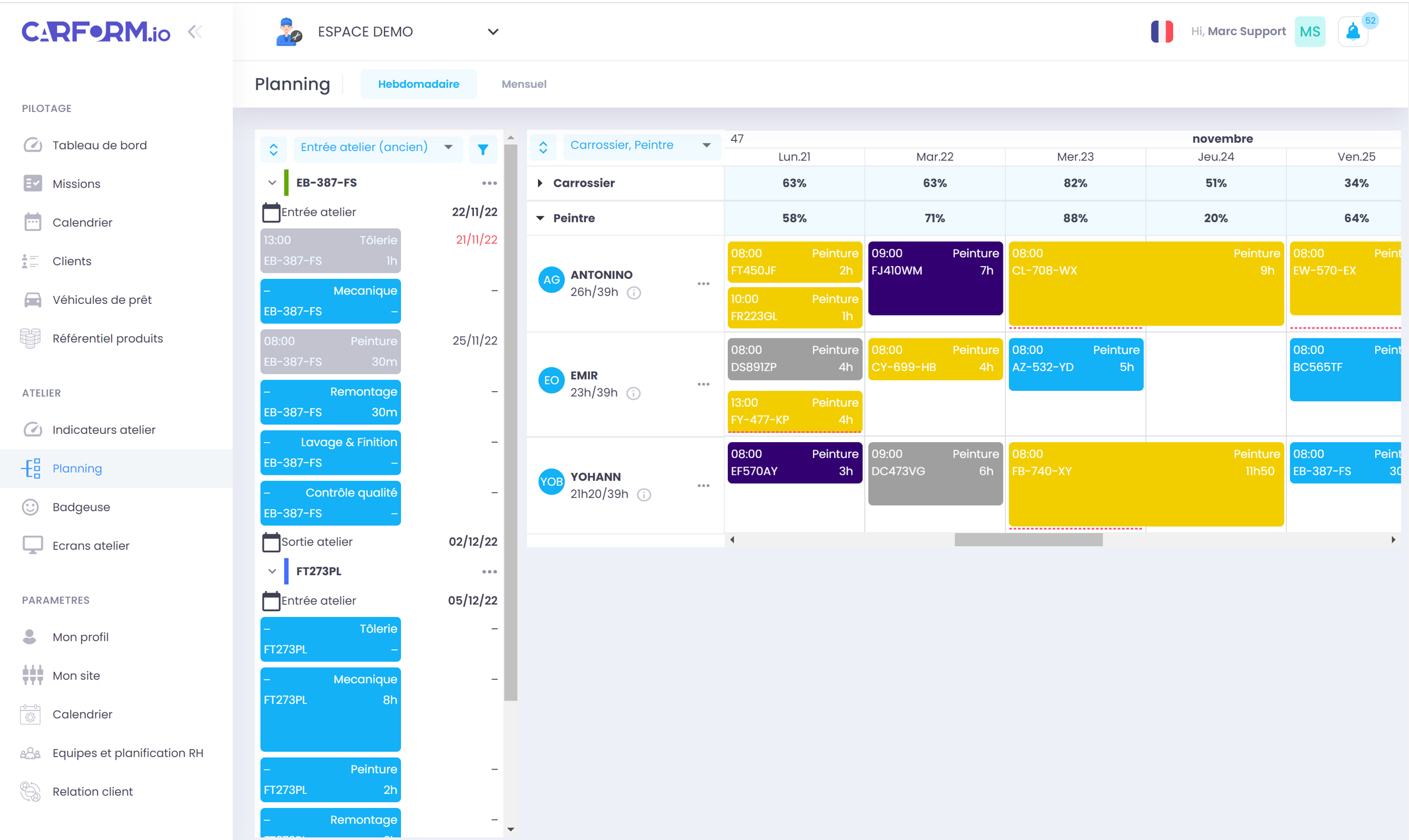Open Relation client settings
The image size is (1409, 840).
pos(93,792)
